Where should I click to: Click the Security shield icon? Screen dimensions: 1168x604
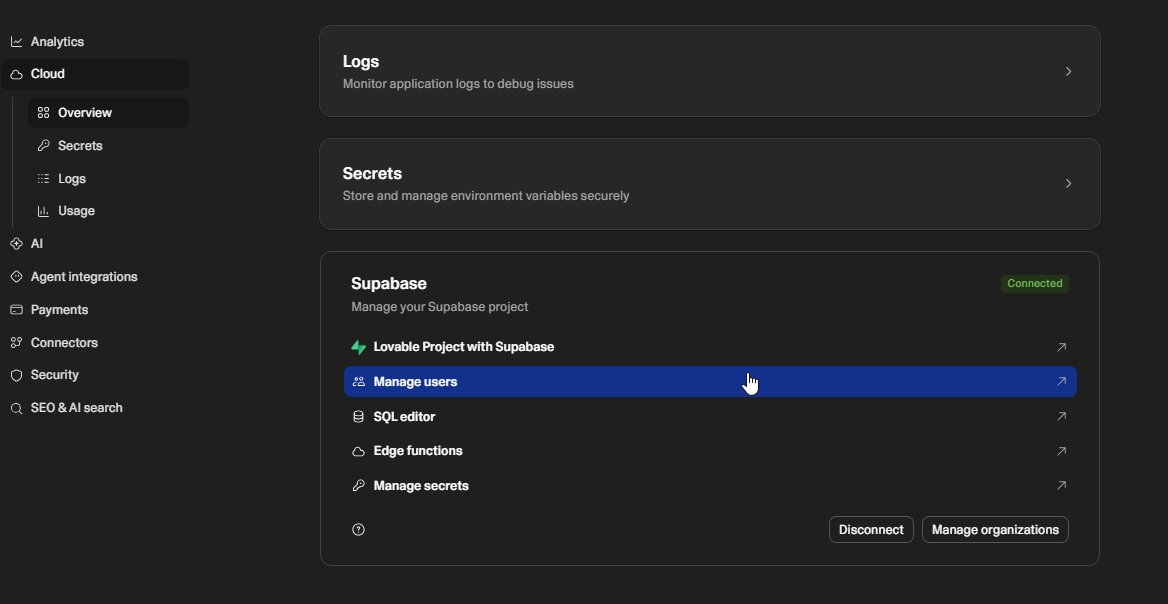pyautogui.click(x=16, y=375)
